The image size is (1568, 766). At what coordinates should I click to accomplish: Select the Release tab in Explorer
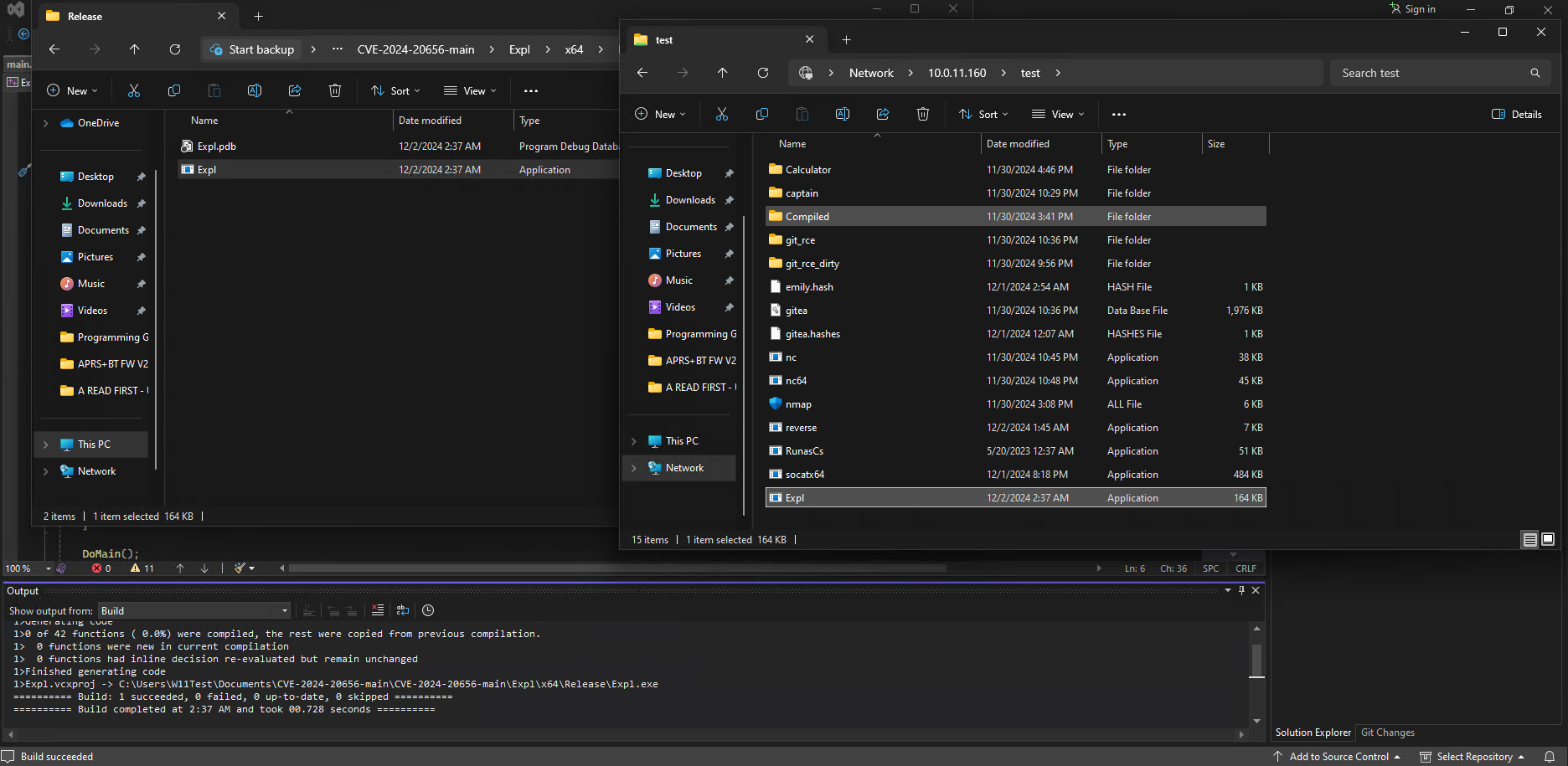tap(137, 16)
